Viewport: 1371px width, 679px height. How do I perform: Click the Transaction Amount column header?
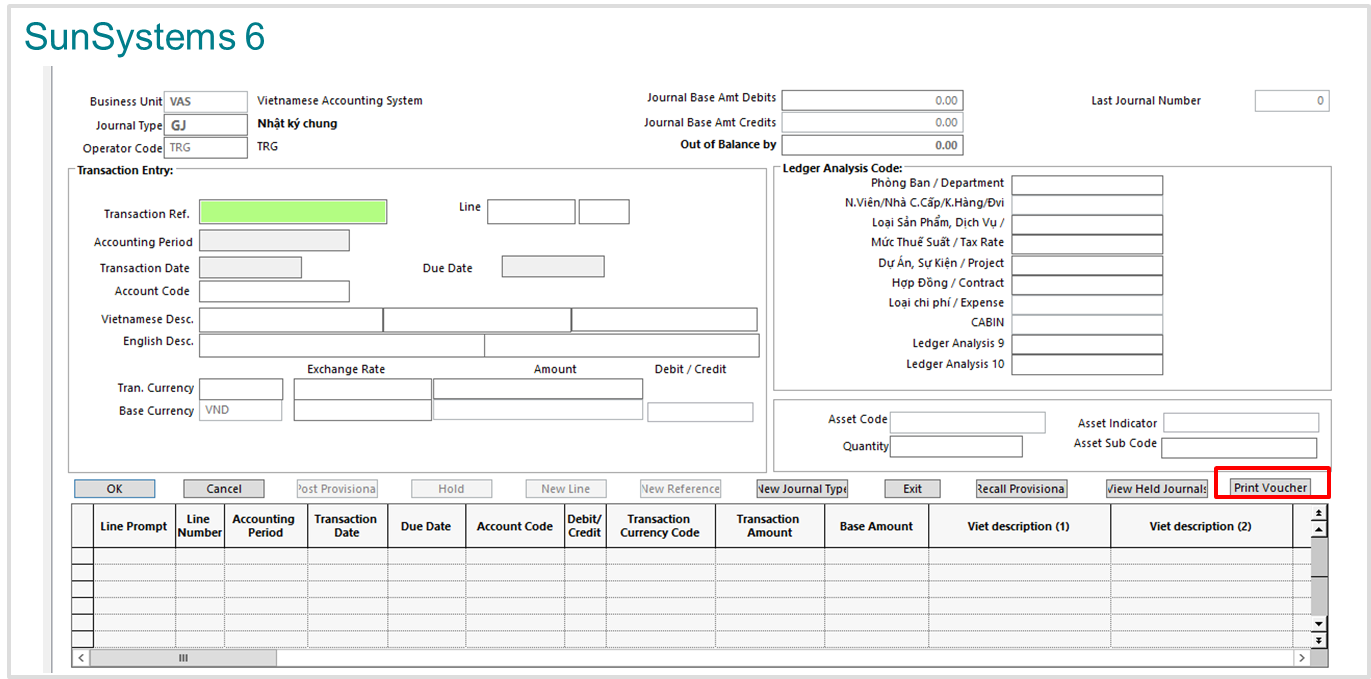point(770,526)
